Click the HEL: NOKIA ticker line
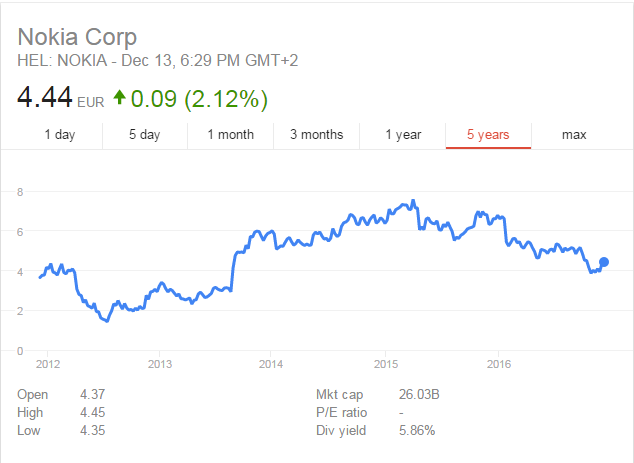The width and height of the screenshot is (634, 463). coord(158,61)
